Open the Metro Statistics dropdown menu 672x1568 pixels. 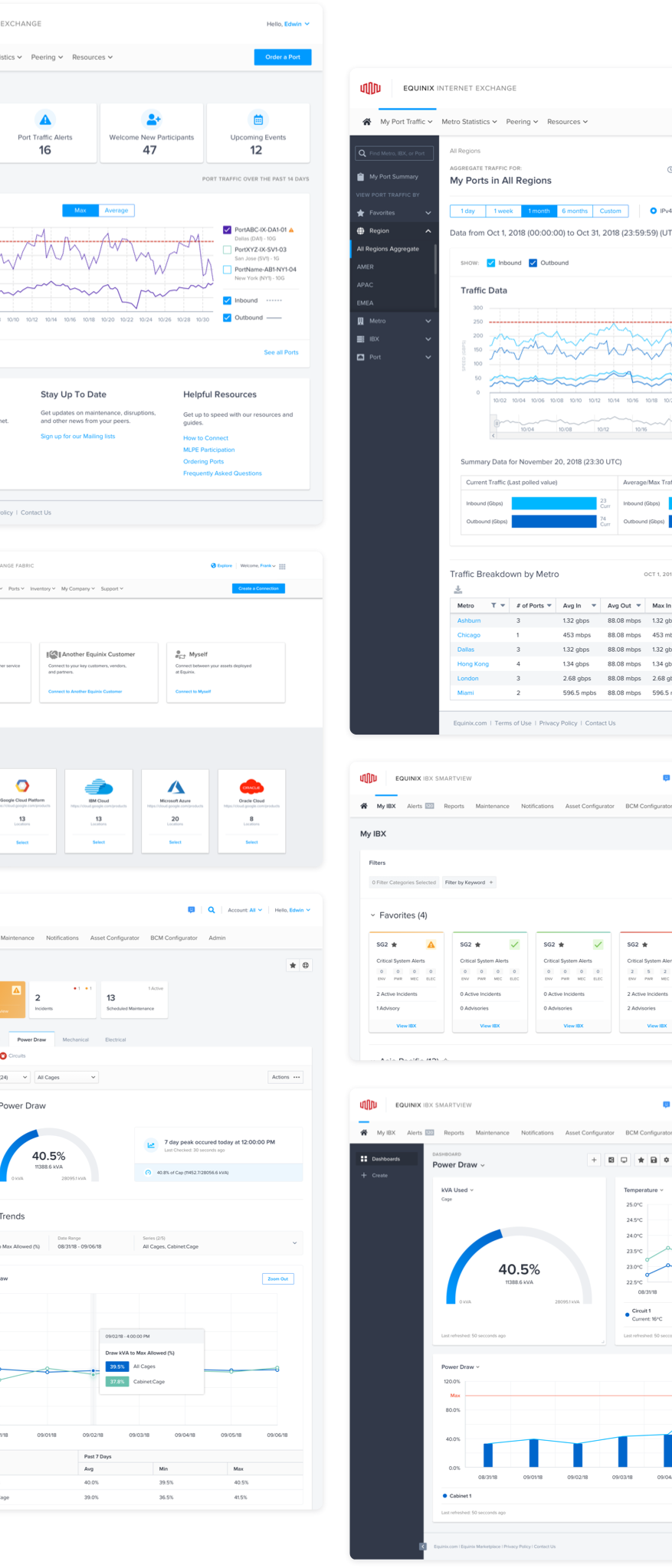point(470,122)
